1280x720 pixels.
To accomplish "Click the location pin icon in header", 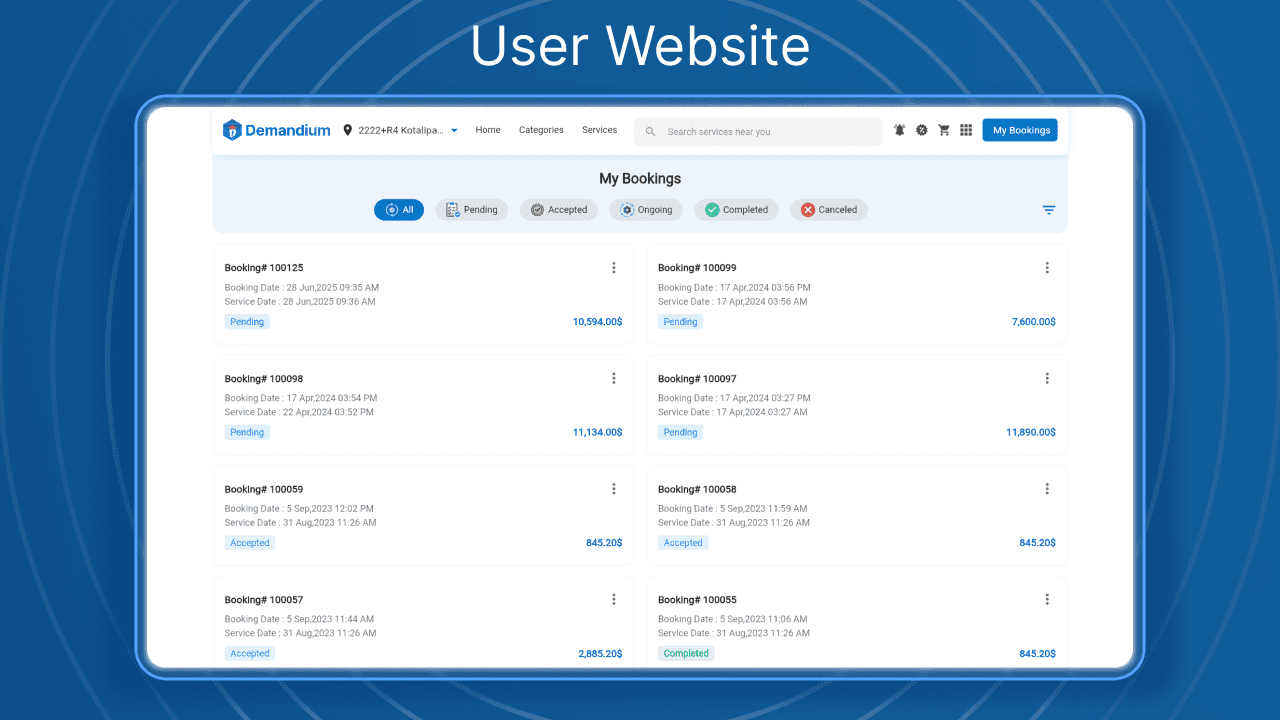I will click(x=347, y=130).
